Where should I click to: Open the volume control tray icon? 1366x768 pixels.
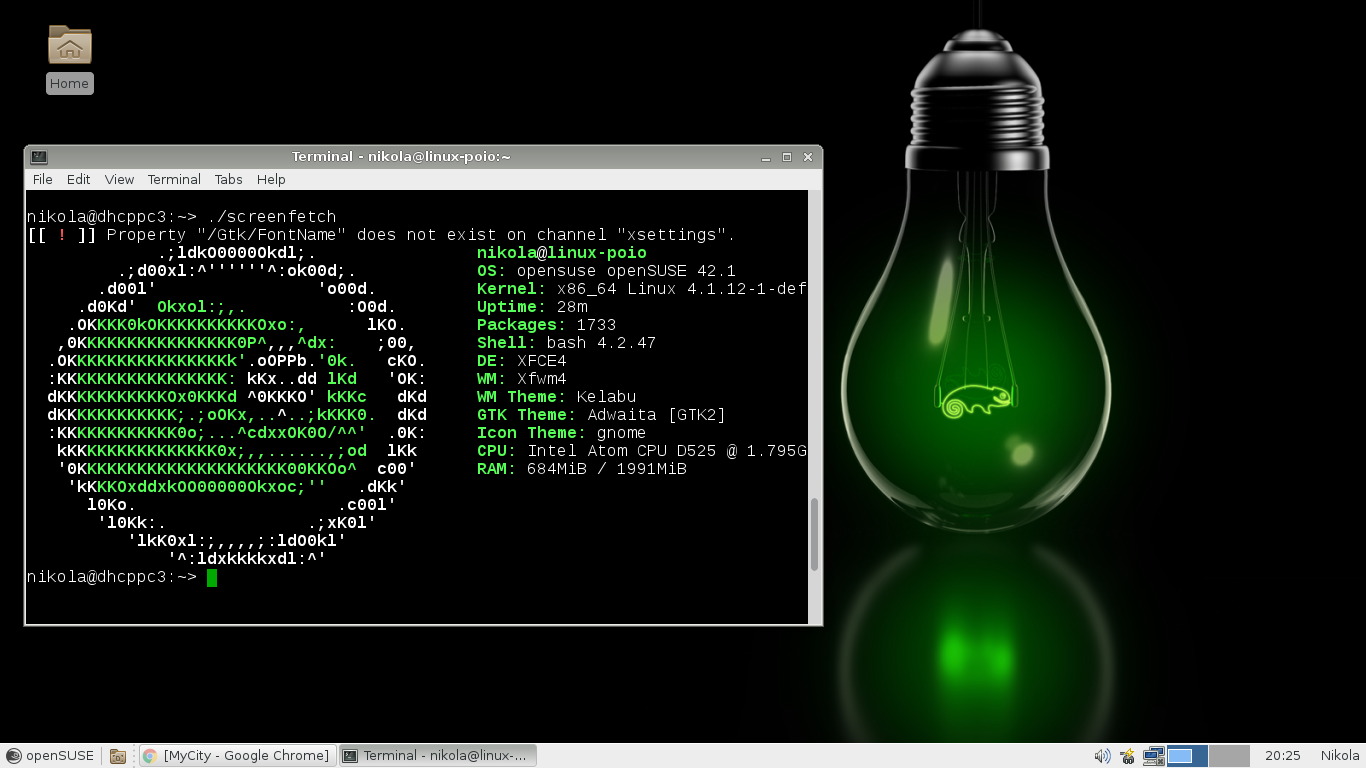click(1102, 756)
